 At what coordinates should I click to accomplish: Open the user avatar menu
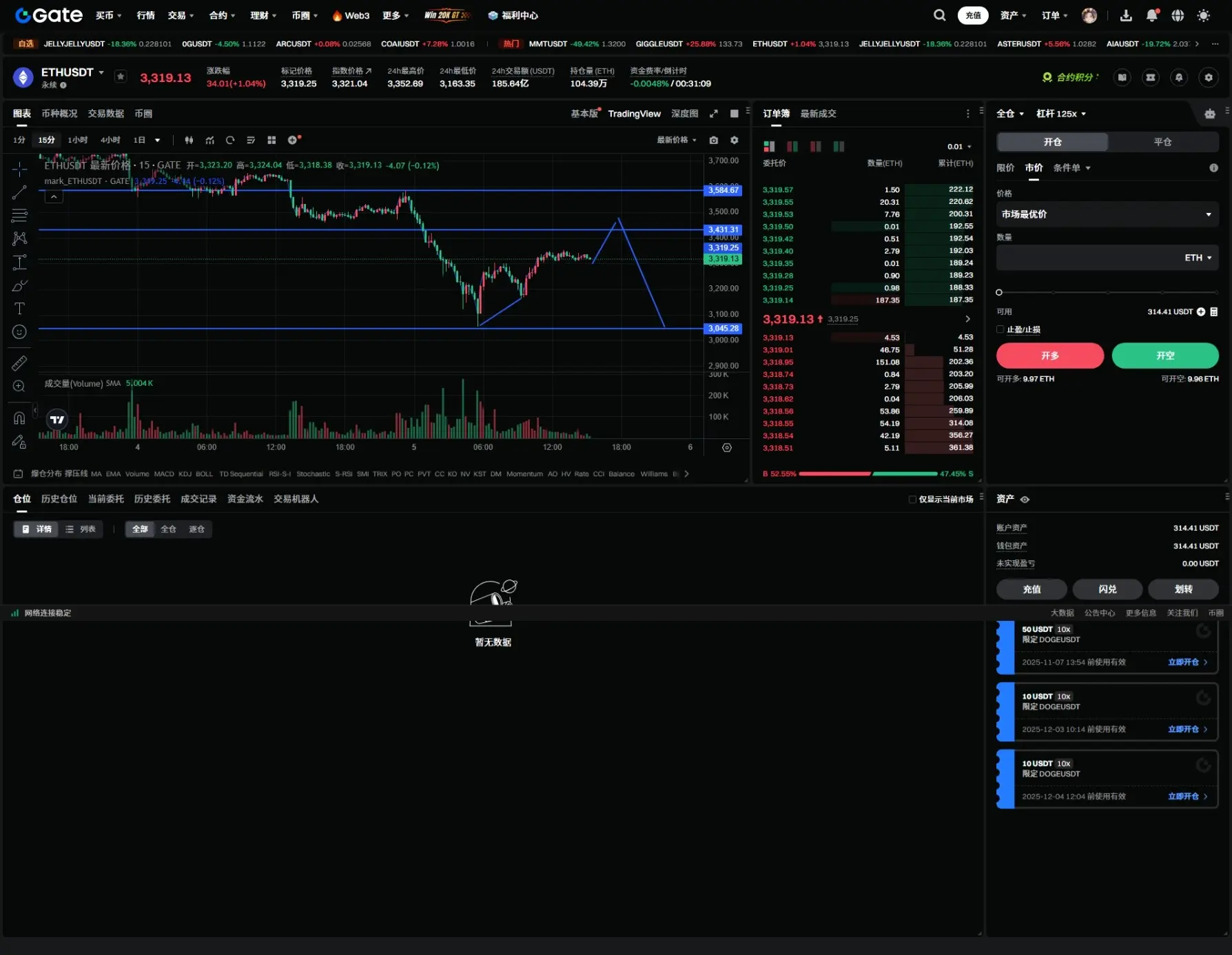[x=1089, y=15]
